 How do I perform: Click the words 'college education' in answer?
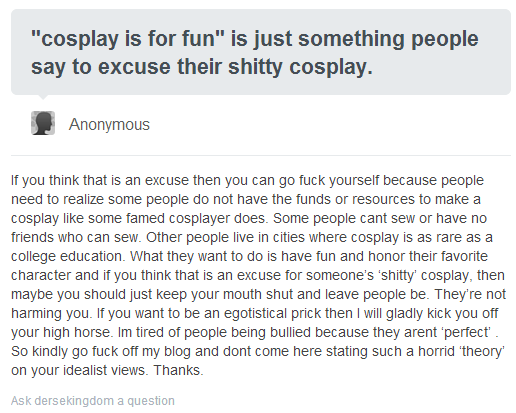[67, 256]
